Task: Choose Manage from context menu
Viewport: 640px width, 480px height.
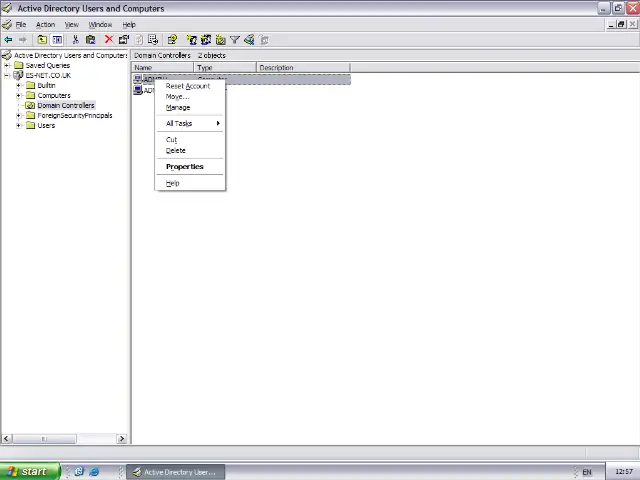Action: [x=190, y=107]
